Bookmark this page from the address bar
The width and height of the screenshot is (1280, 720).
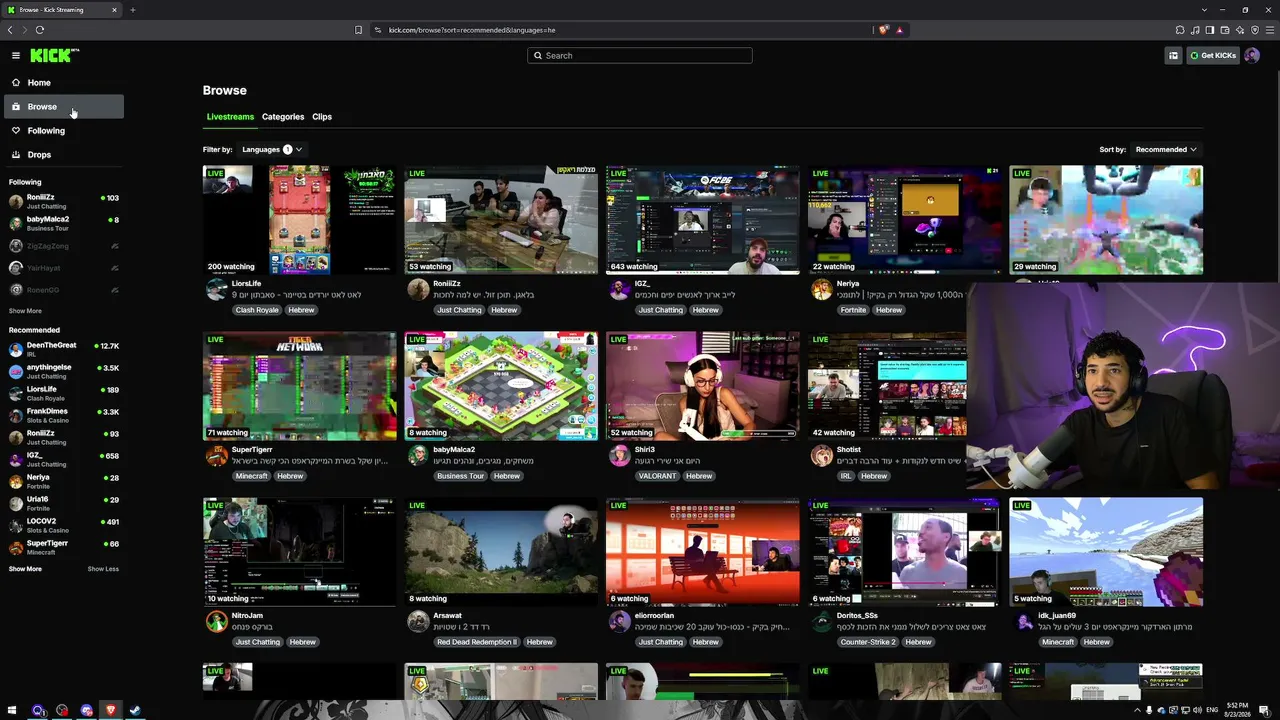click(359, 30)
